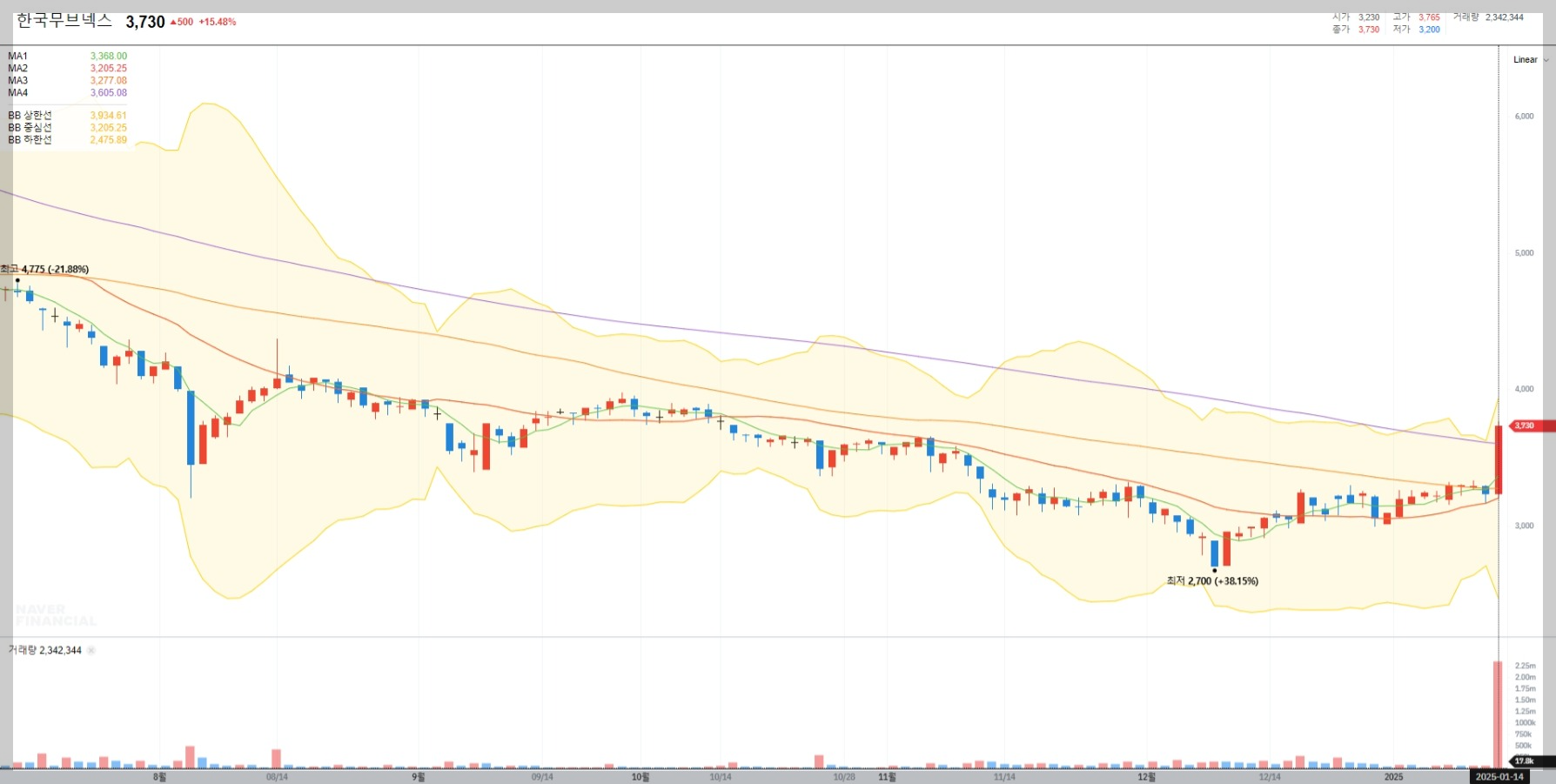
Task: Click the 3,000 price axis label
Action: point(1524,526)
